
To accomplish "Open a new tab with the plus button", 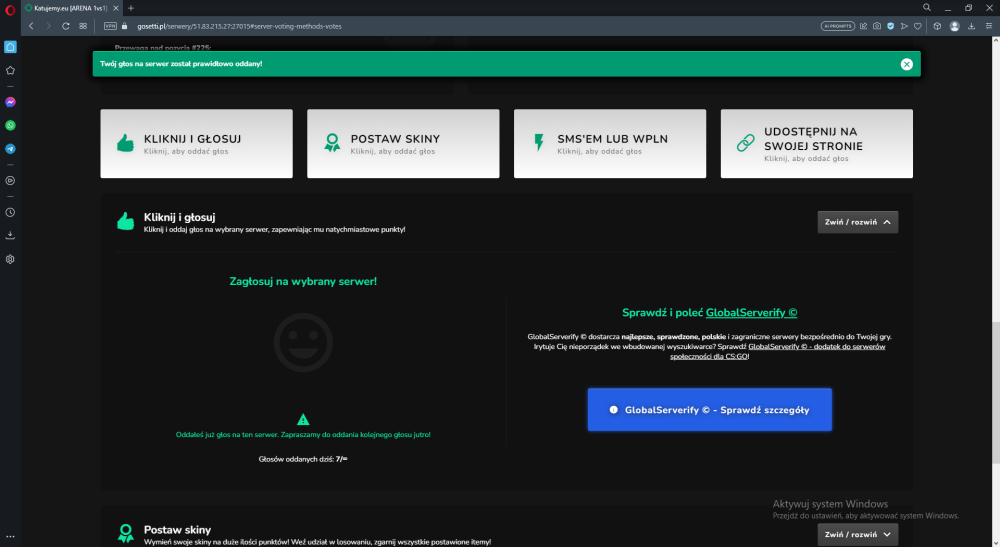I will (x=131, y=8).
